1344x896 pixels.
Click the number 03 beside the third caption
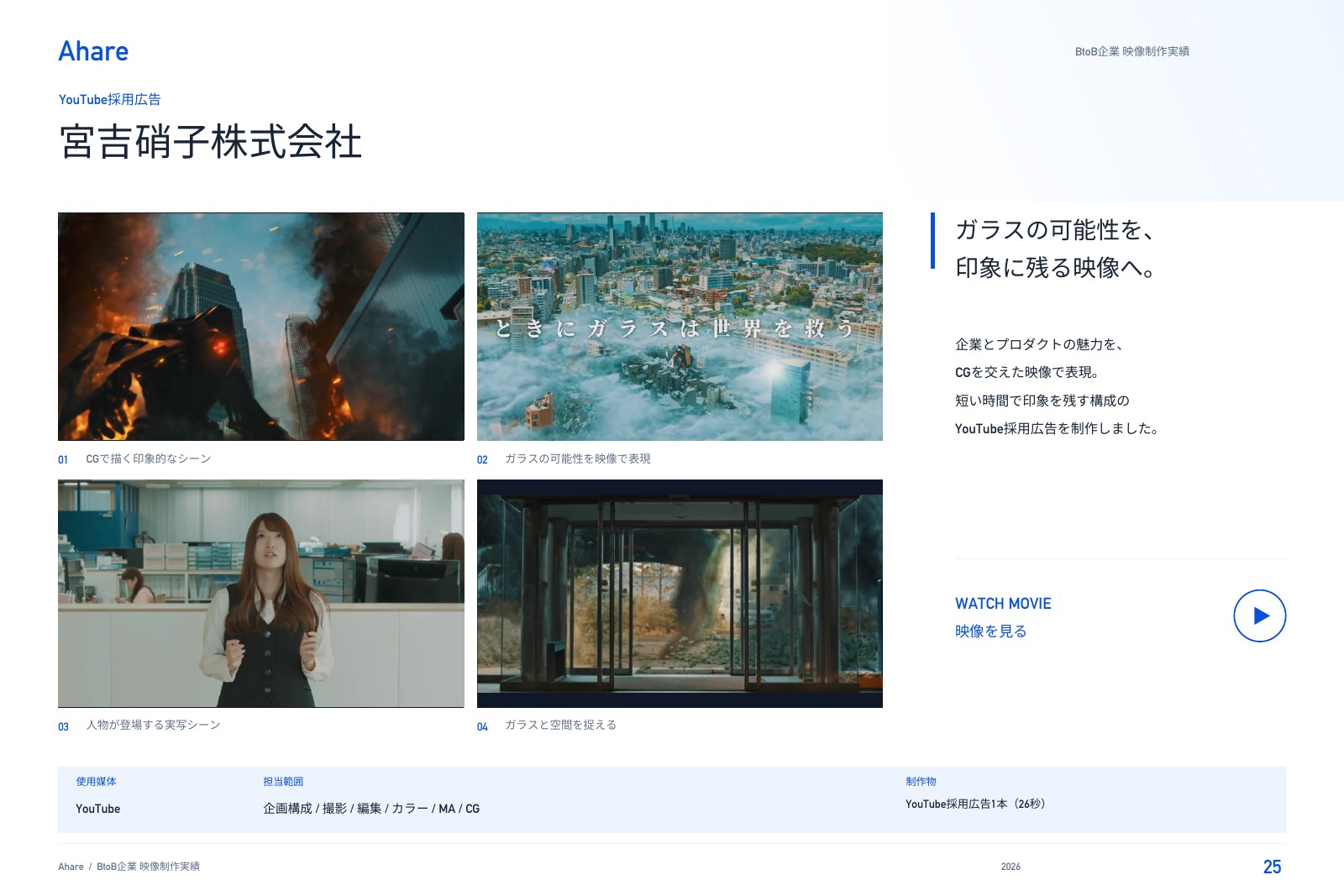[63, 726]
